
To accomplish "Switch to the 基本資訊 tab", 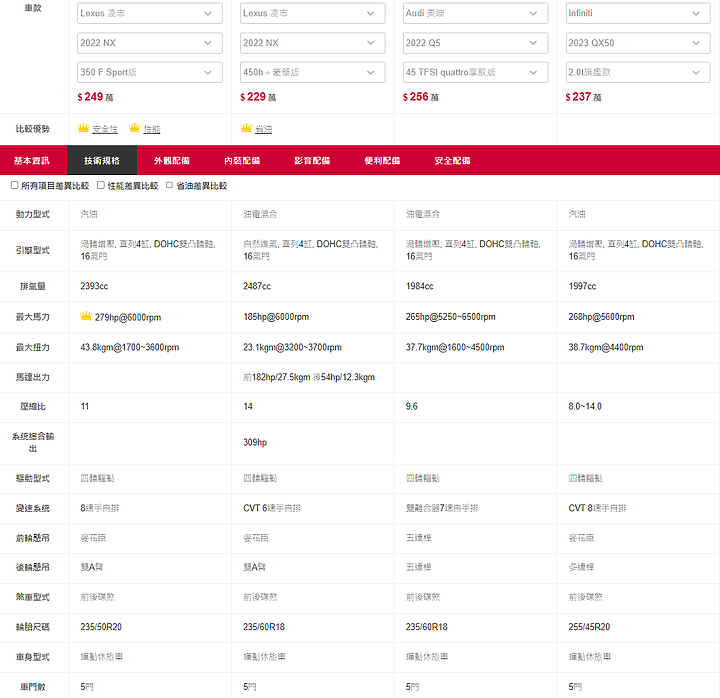I will (x=32, y=160).
